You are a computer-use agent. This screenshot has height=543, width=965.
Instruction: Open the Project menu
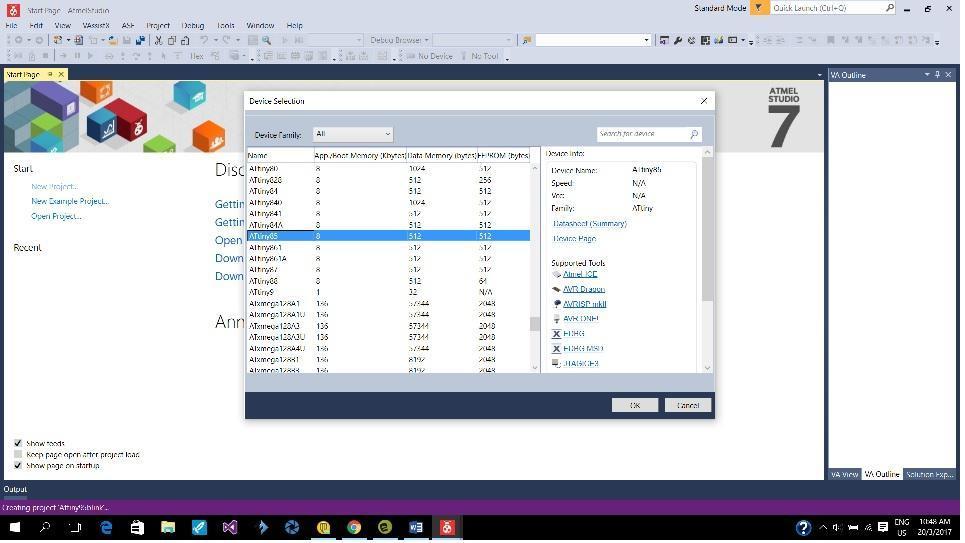(158, 26)
